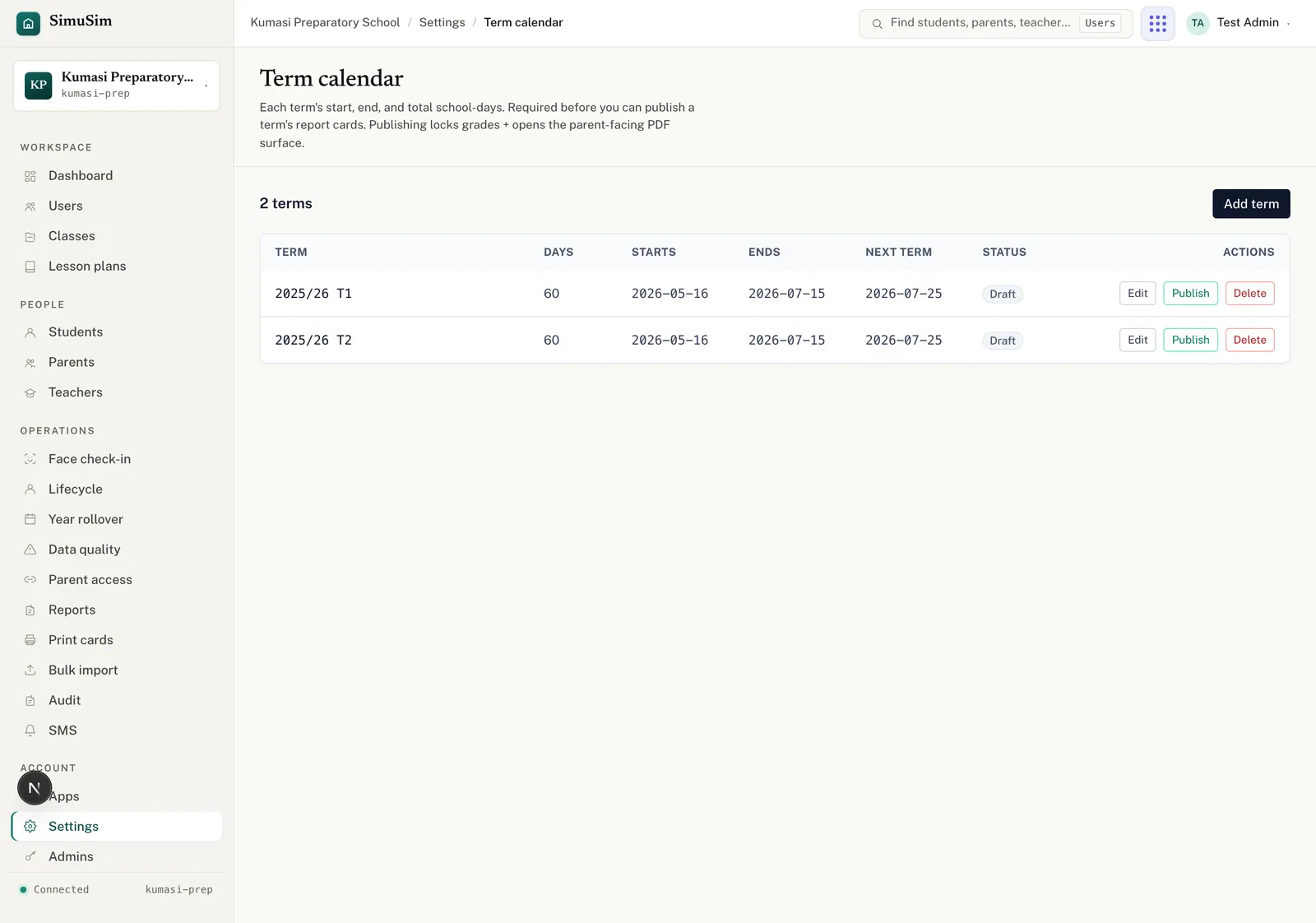Click the Face check-in scan icon
Image resolution: width=1316 pixels, height=923 pixels.
tap(30, 459)
